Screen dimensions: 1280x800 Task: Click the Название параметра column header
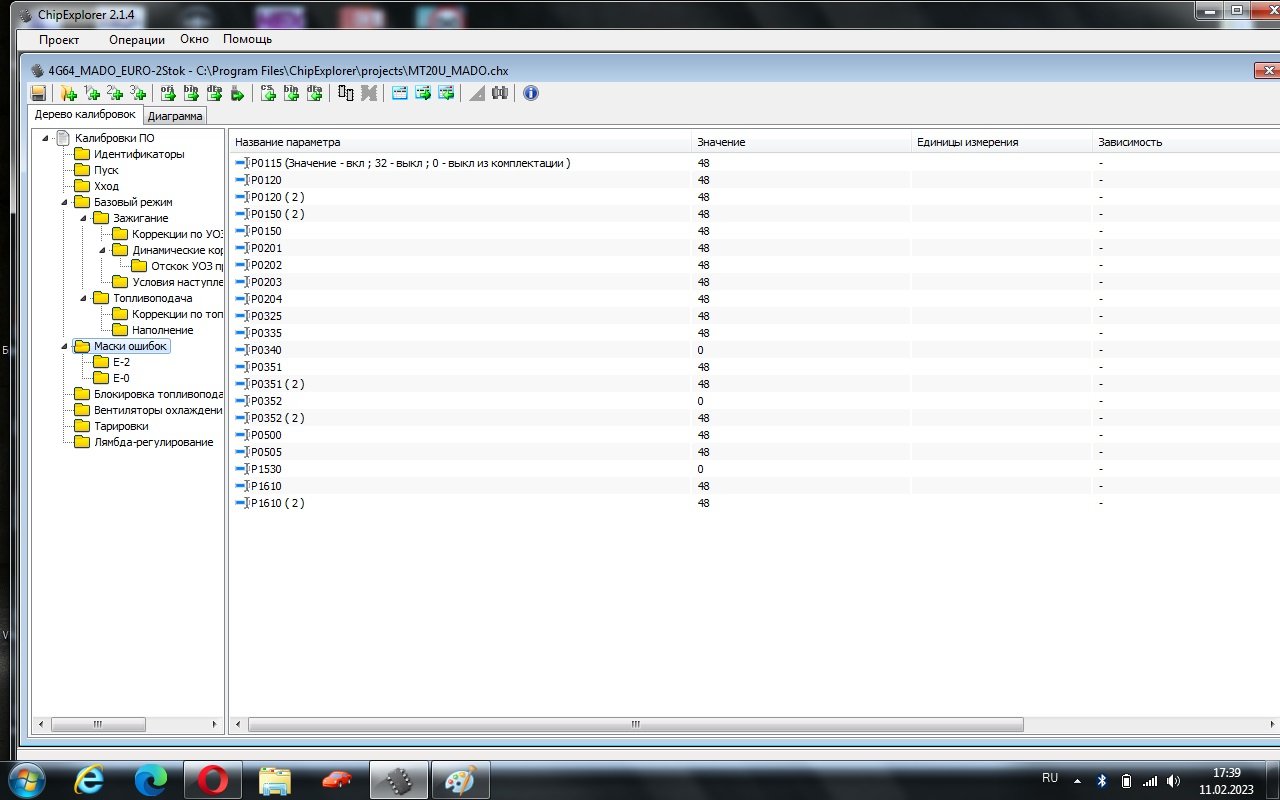(288, 142)
